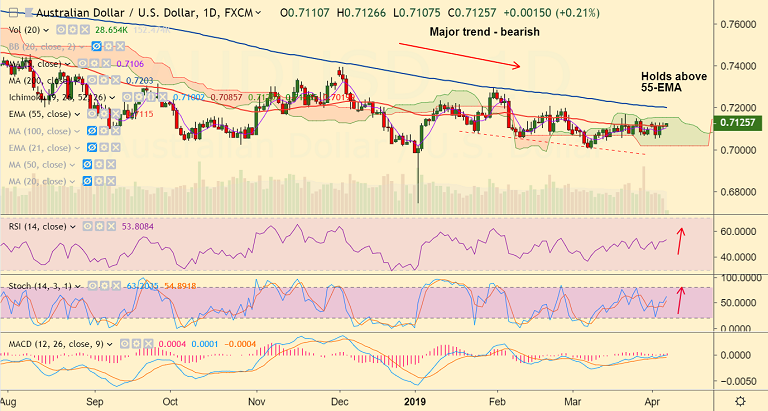Open settings for MA (20, close)
This screenshot has width=768, height=411.
tap(99, 181)
